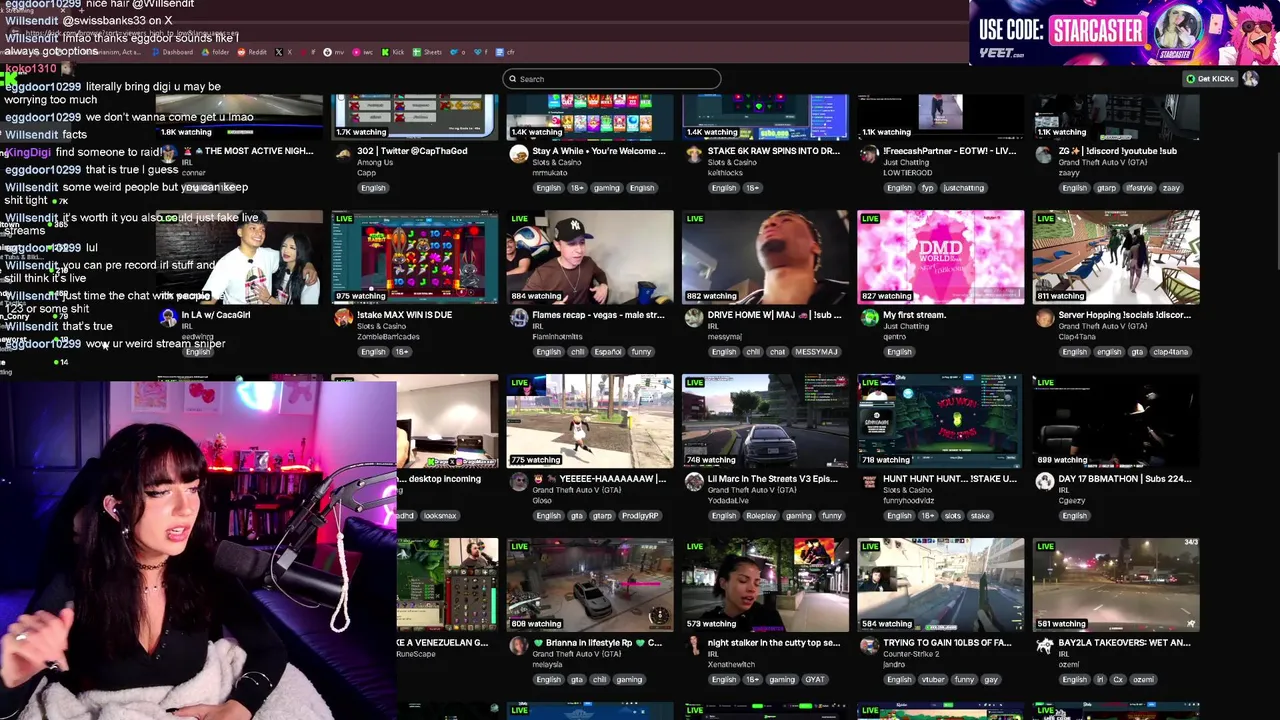Screen dimensions: 1280x720
Task: Open ozemi's channel avatar
Action: pos(1044,645)
